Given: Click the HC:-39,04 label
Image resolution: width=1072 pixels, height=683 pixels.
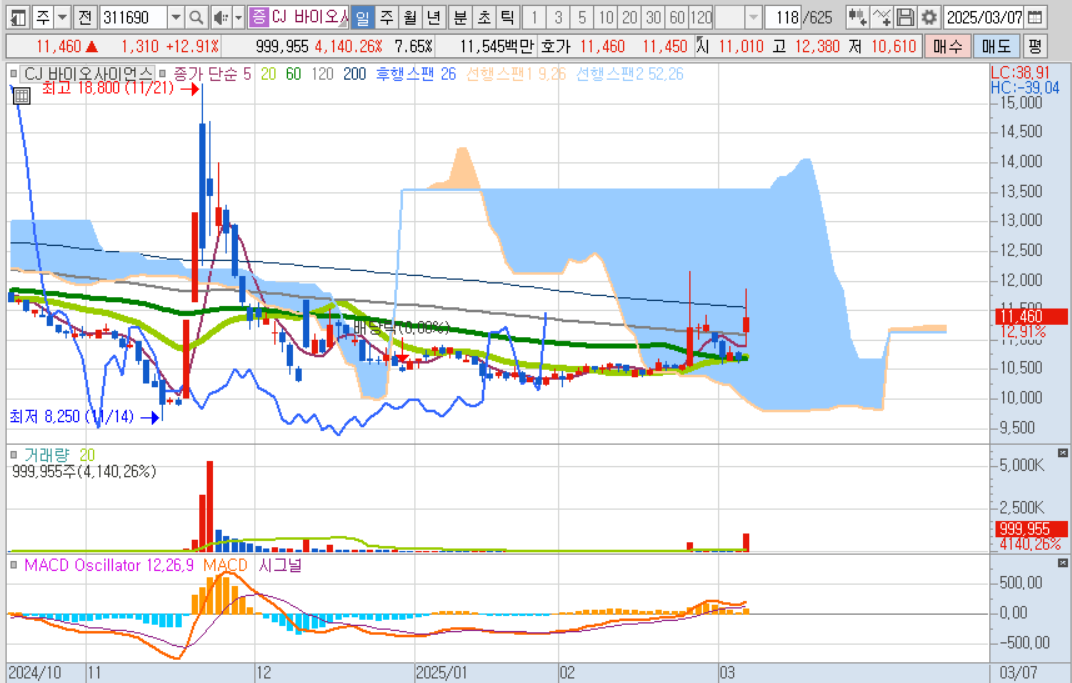Looking at the screenshot, I should pyautogui.click(x=1025, y=88).
